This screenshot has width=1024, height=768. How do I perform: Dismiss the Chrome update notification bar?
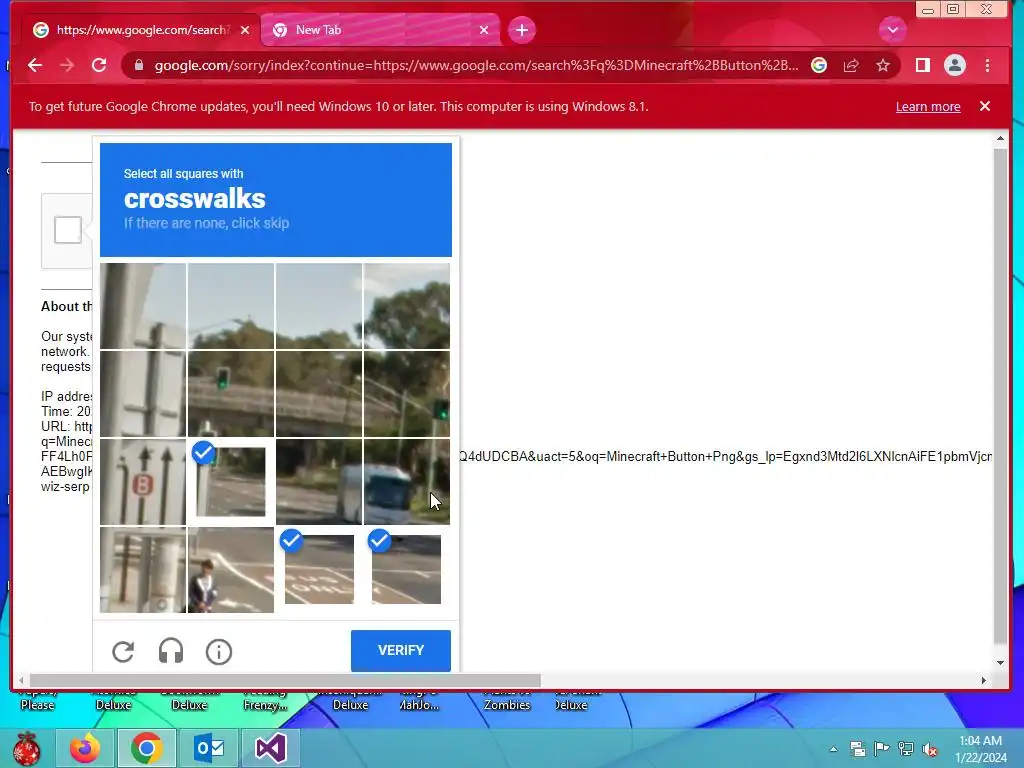point(985,106)
